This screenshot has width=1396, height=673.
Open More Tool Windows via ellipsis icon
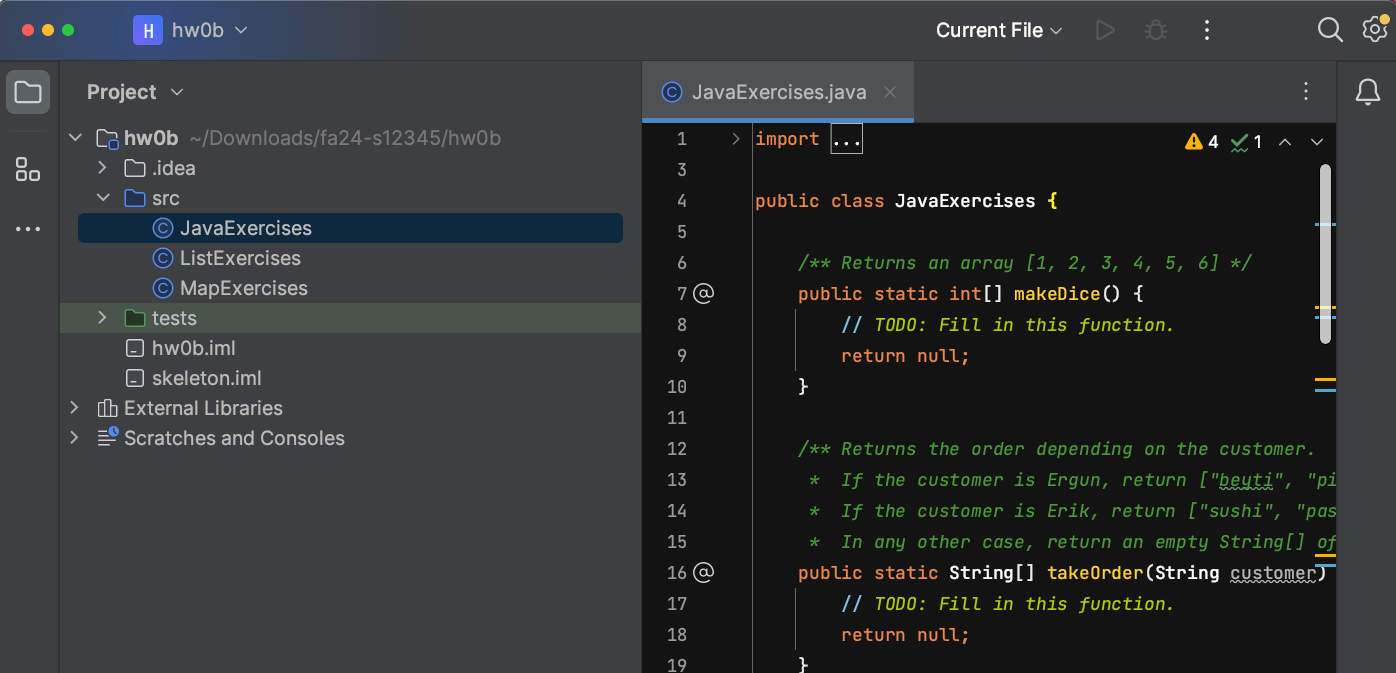tap(27, 228)
